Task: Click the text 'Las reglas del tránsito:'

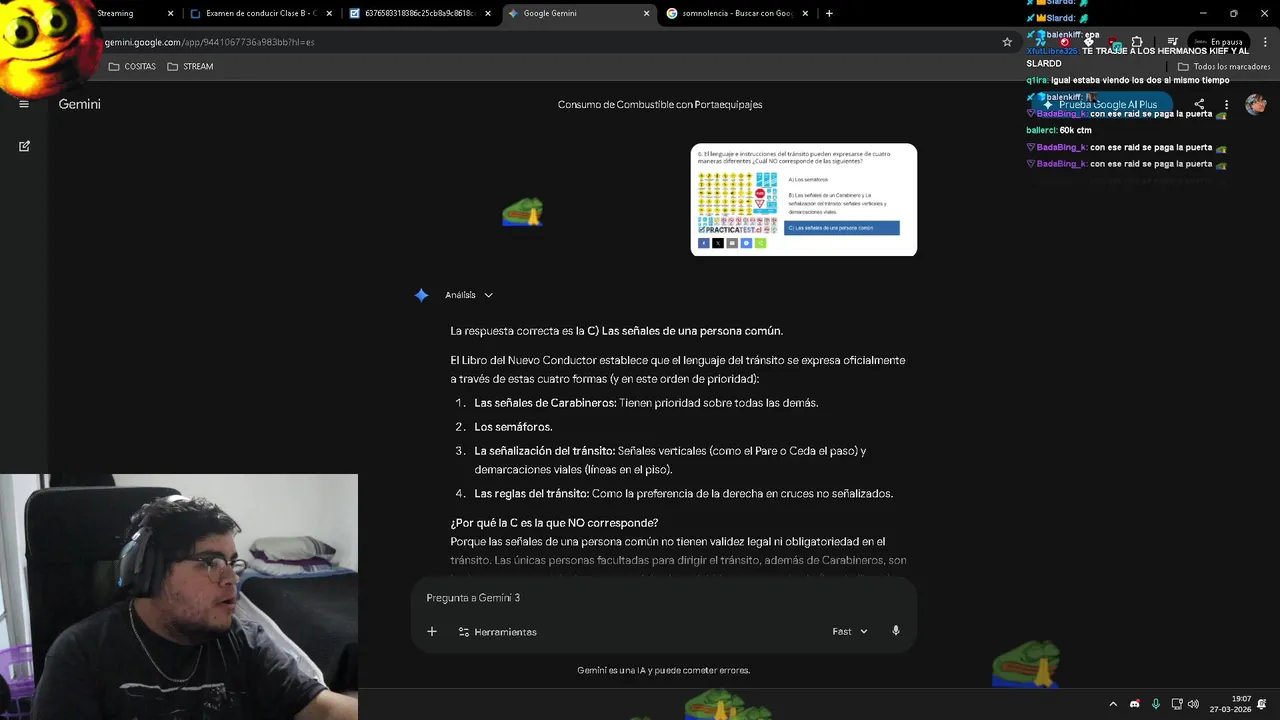Action: pyautogui.click(x=532, y=493)
